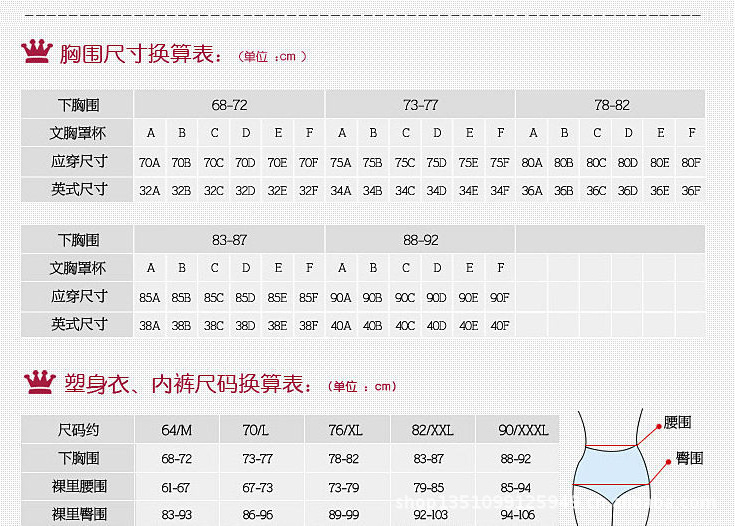Click the crown icon beside 塑身衣、内裤尺码换算表
This screenshot has width=735, height=526.
point(38,382)
